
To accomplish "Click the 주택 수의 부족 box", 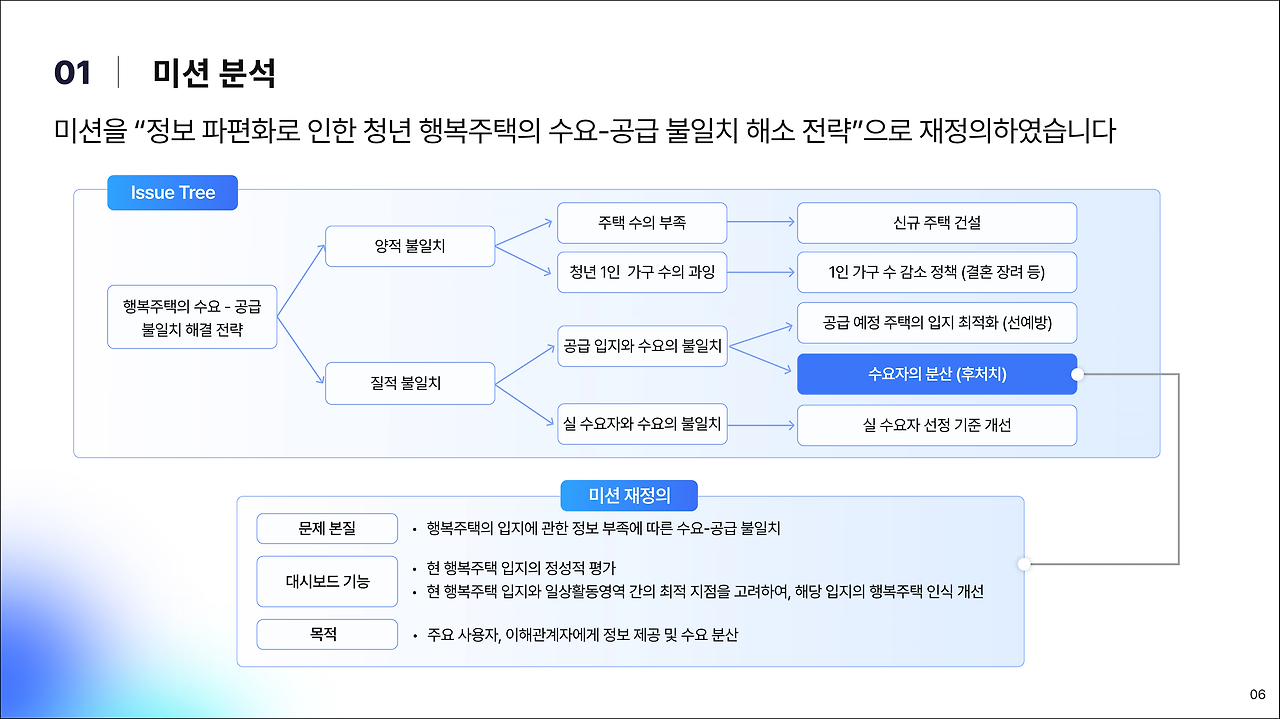I will (x=642, y=222).
